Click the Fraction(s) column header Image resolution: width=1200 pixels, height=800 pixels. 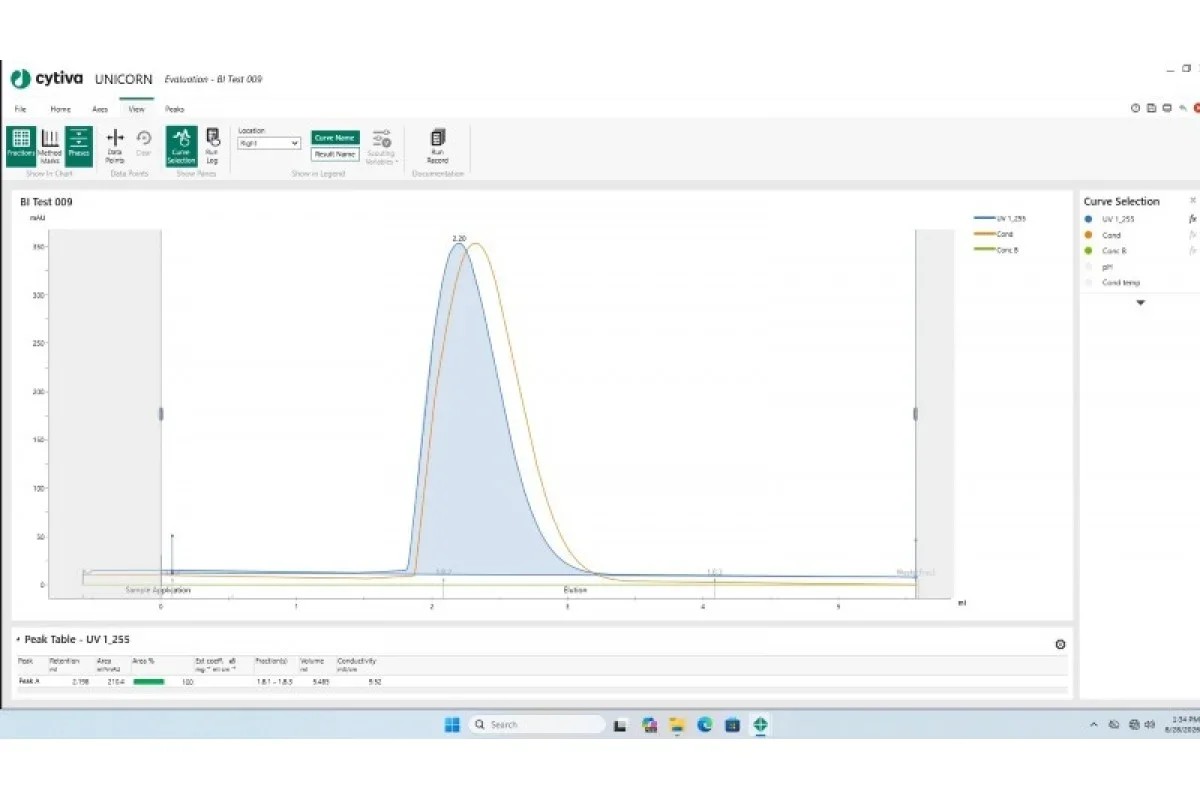pyautogui.click(x=270, y=661)
